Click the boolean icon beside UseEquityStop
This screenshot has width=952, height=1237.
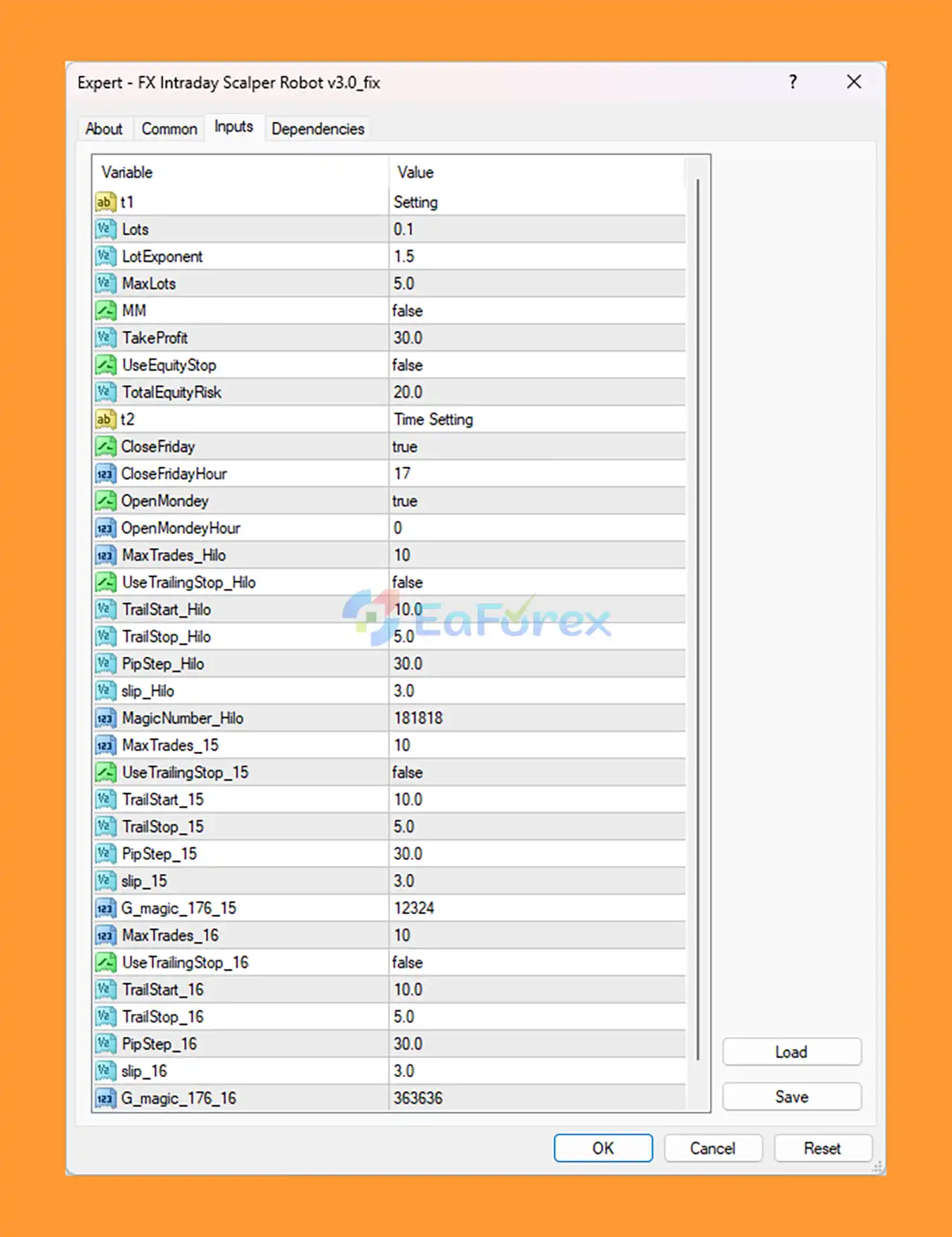coord(106,365)
